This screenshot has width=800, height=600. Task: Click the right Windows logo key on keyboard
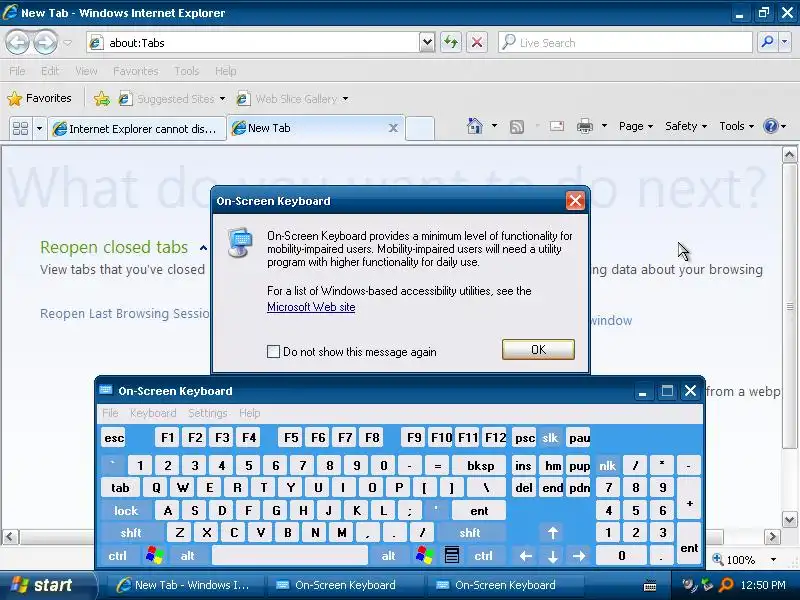[424, 555]
